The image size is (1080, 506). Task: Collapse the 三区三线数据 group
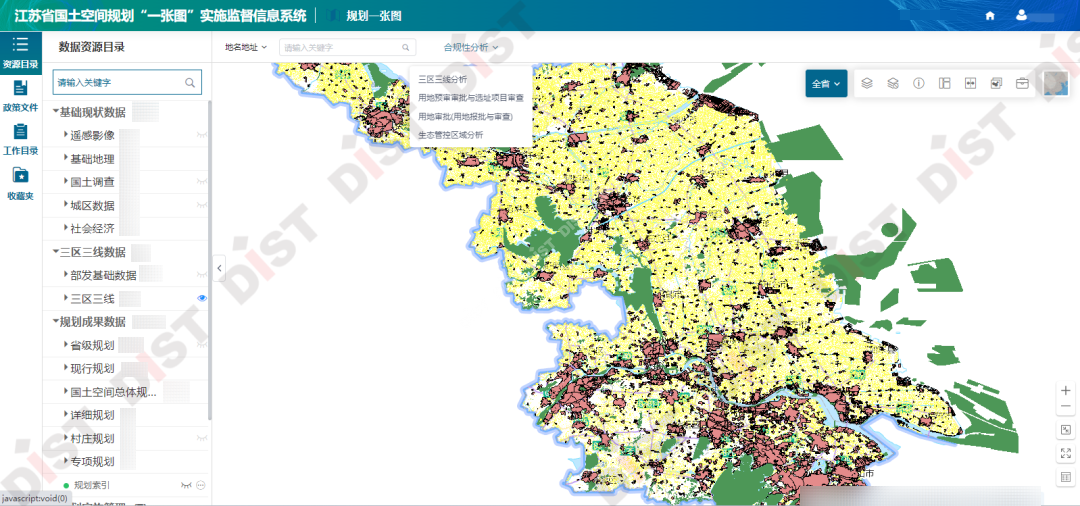56,251
